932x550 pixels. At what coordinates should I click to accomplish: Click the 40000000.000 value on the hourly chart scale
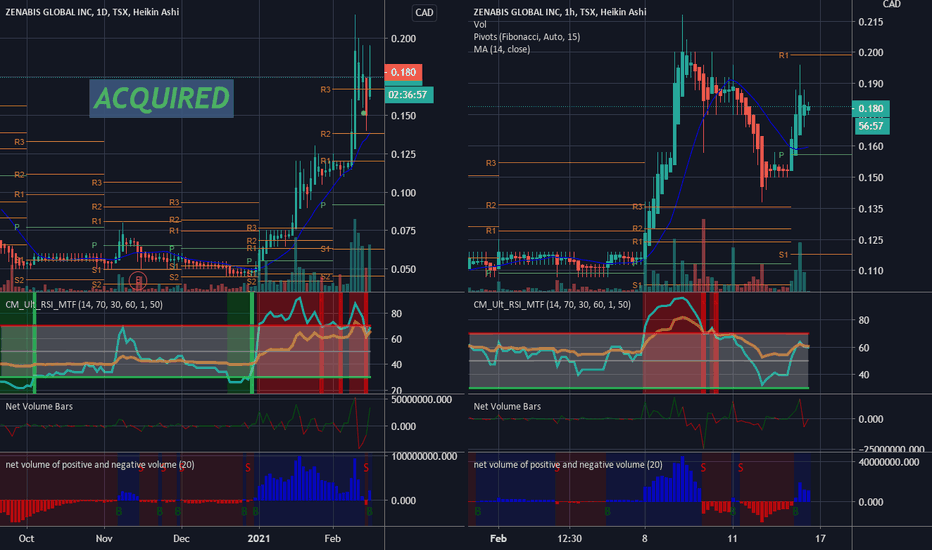pos(889,463)
